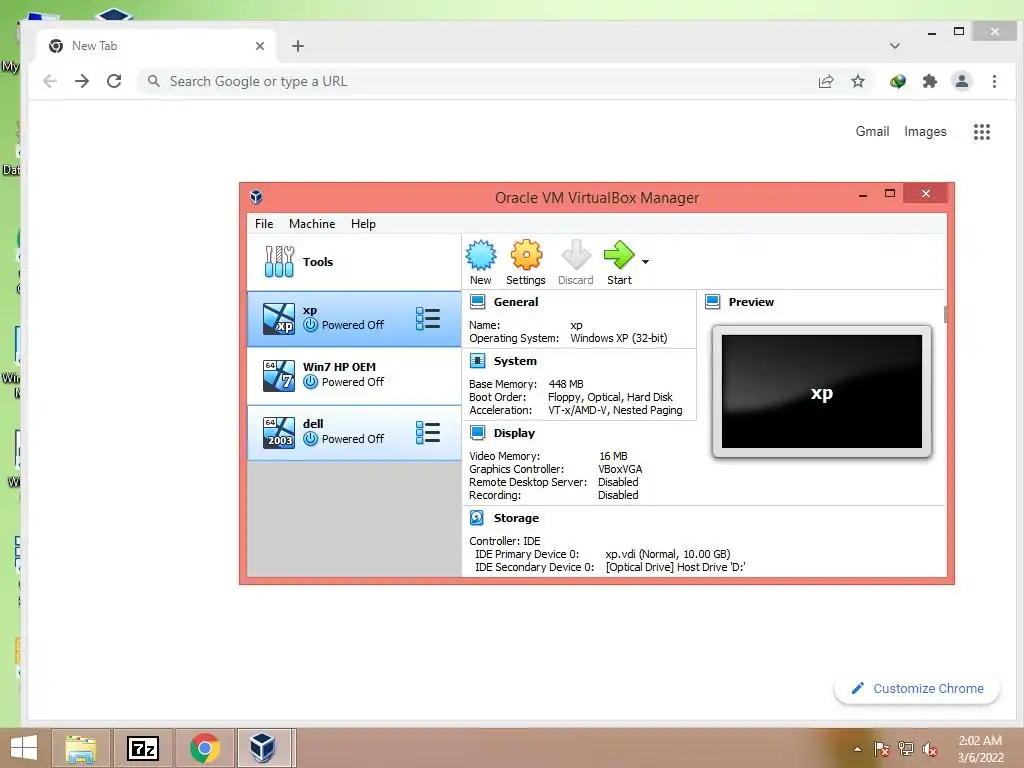The width and height of the screenshot is (1024, 768).
Task: Click the 'Floppy, Optical, Hard Disk' boot order
Action: [610, 397]
